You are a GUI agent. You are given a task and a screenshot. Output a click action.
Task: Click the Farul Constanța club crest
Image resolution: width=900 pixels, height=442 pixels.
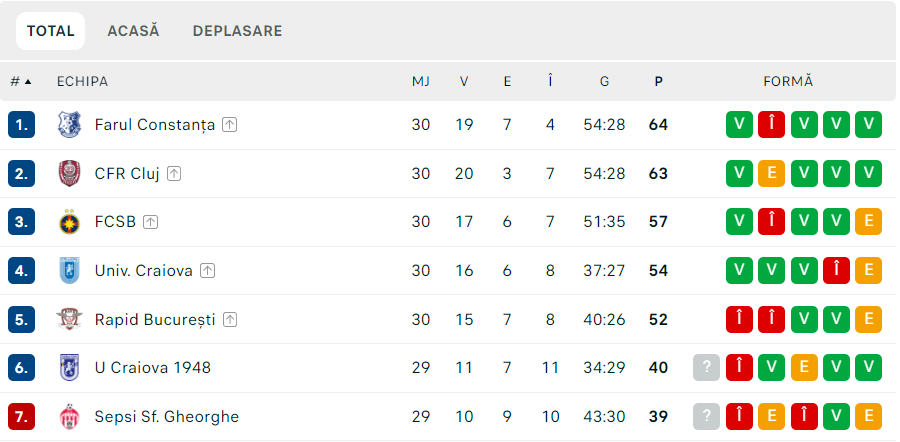click(x=69, y=125)
